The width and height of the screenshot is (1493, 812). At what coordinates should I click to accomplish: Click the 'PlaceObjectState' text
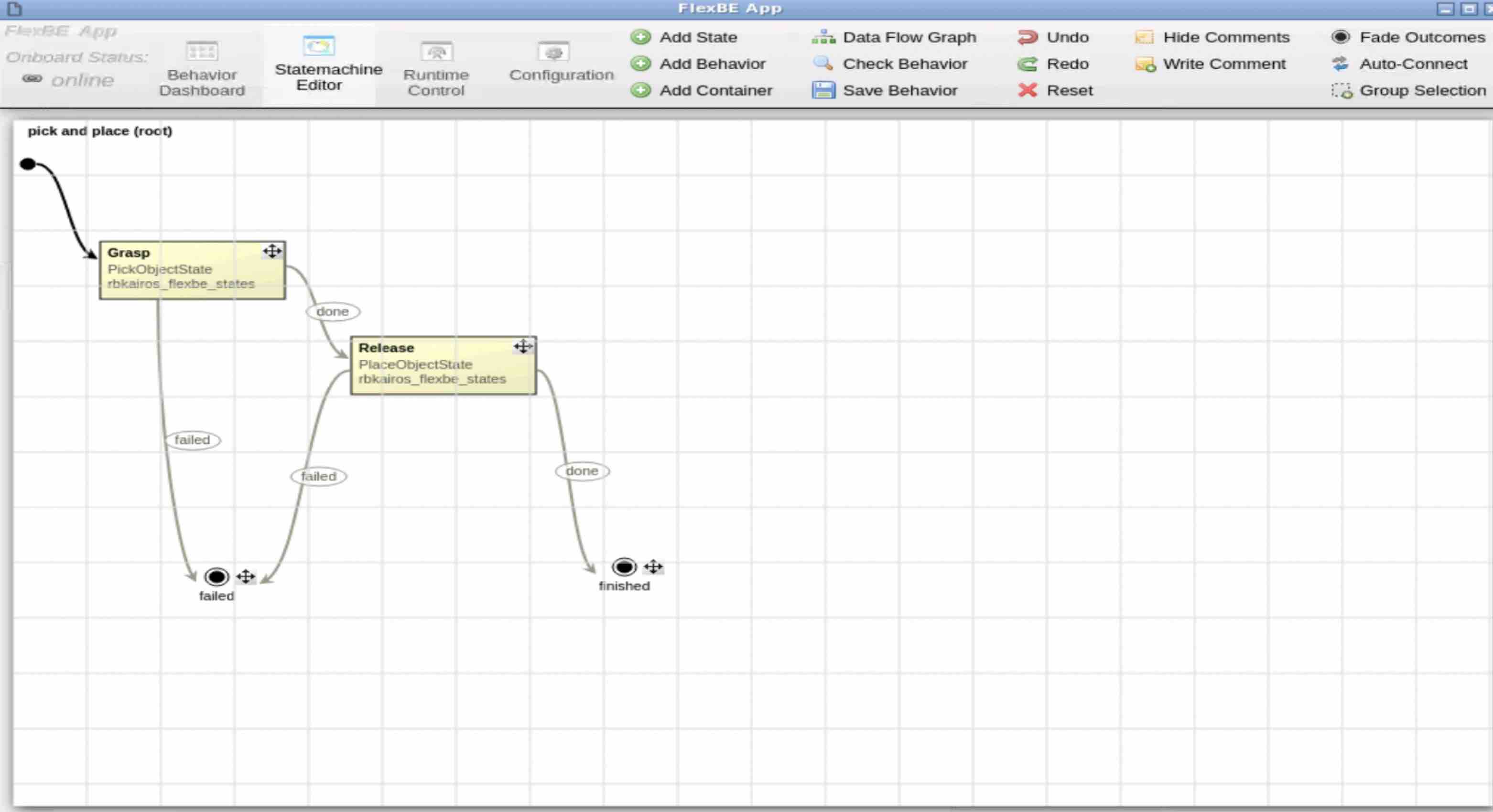(416, 364)
